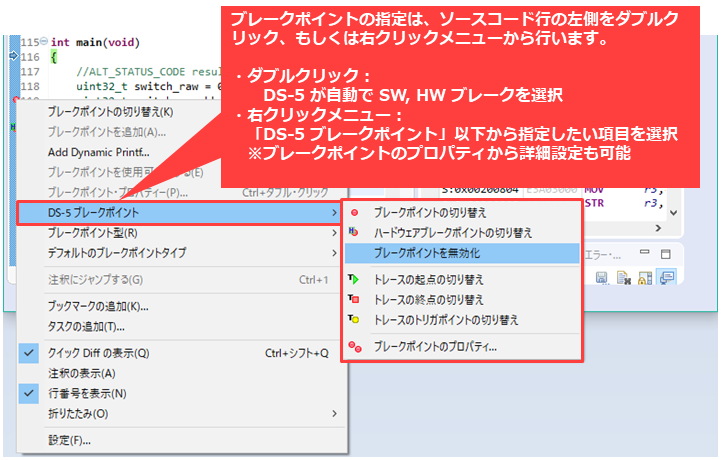Viewport: 721px width, 460px height.
Task: Open ブレークポイントのプロパティ entry
Action: pos(462,346)
